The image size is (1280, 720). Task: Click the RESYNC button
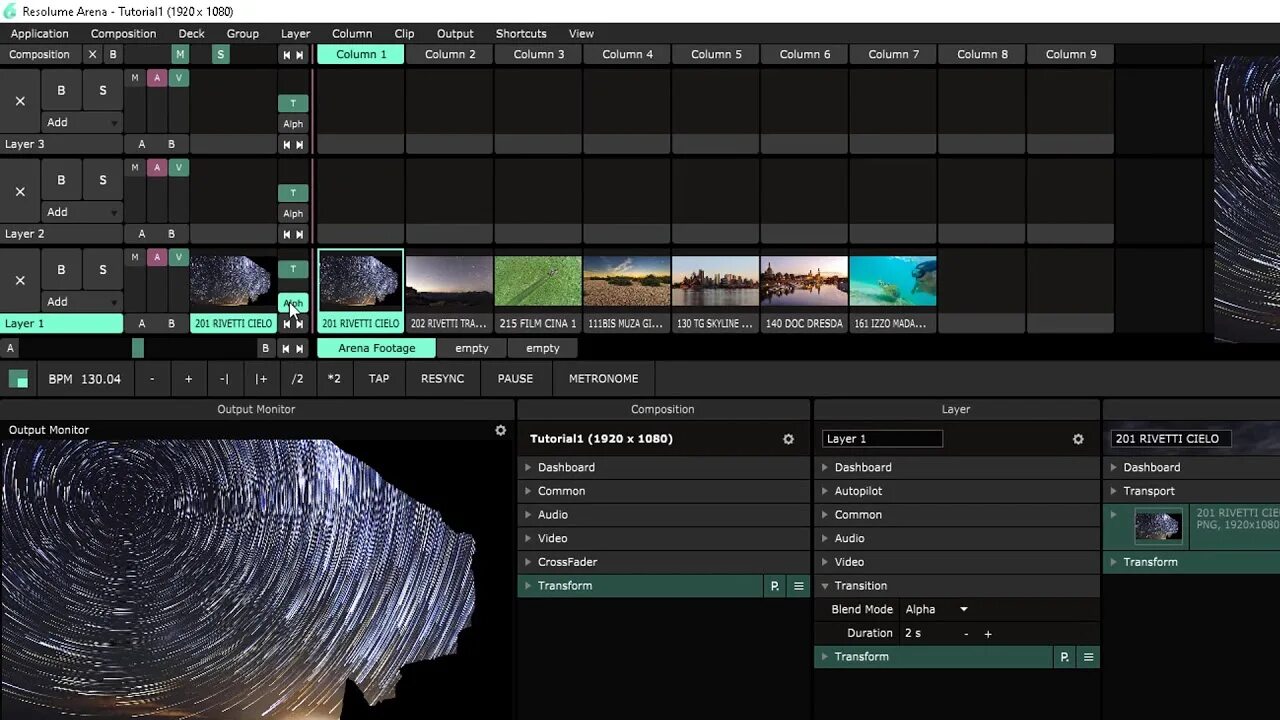coord(442,379)
